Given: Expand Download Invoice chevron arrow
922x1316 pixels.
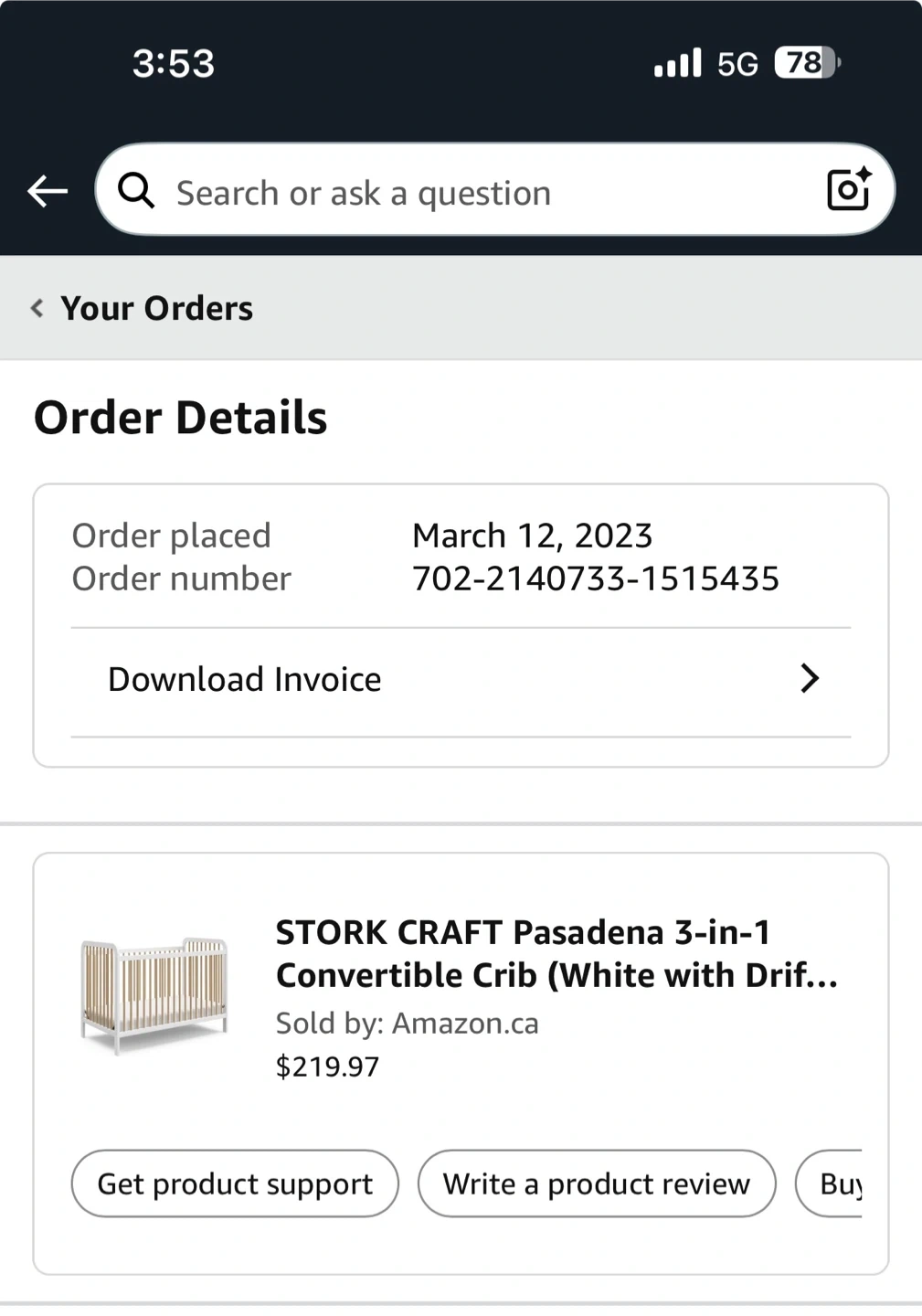Looking at the screenshot, I should point(809,678).
